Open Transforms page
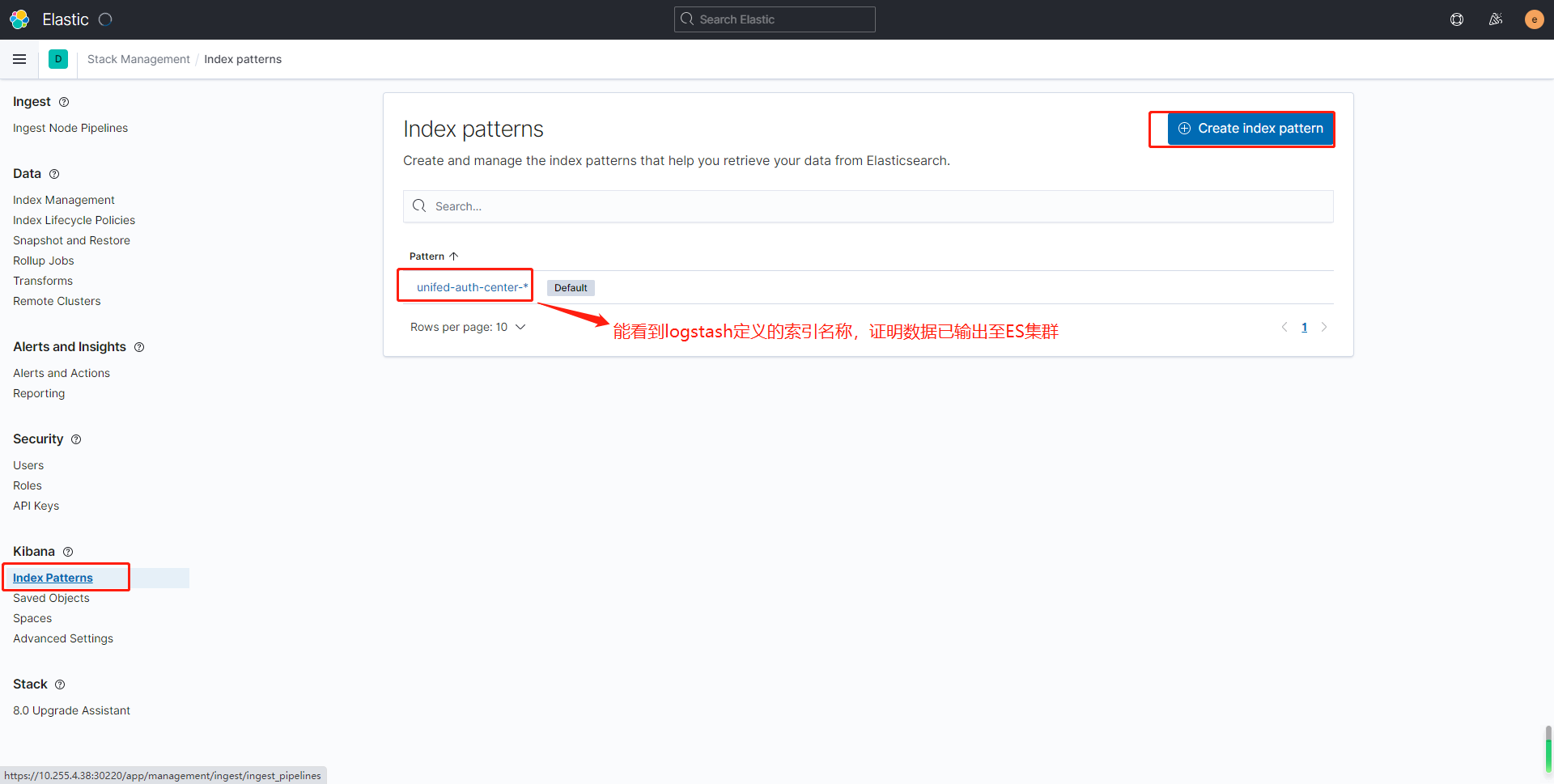1554x784 pixels. (x=43, y=281)
